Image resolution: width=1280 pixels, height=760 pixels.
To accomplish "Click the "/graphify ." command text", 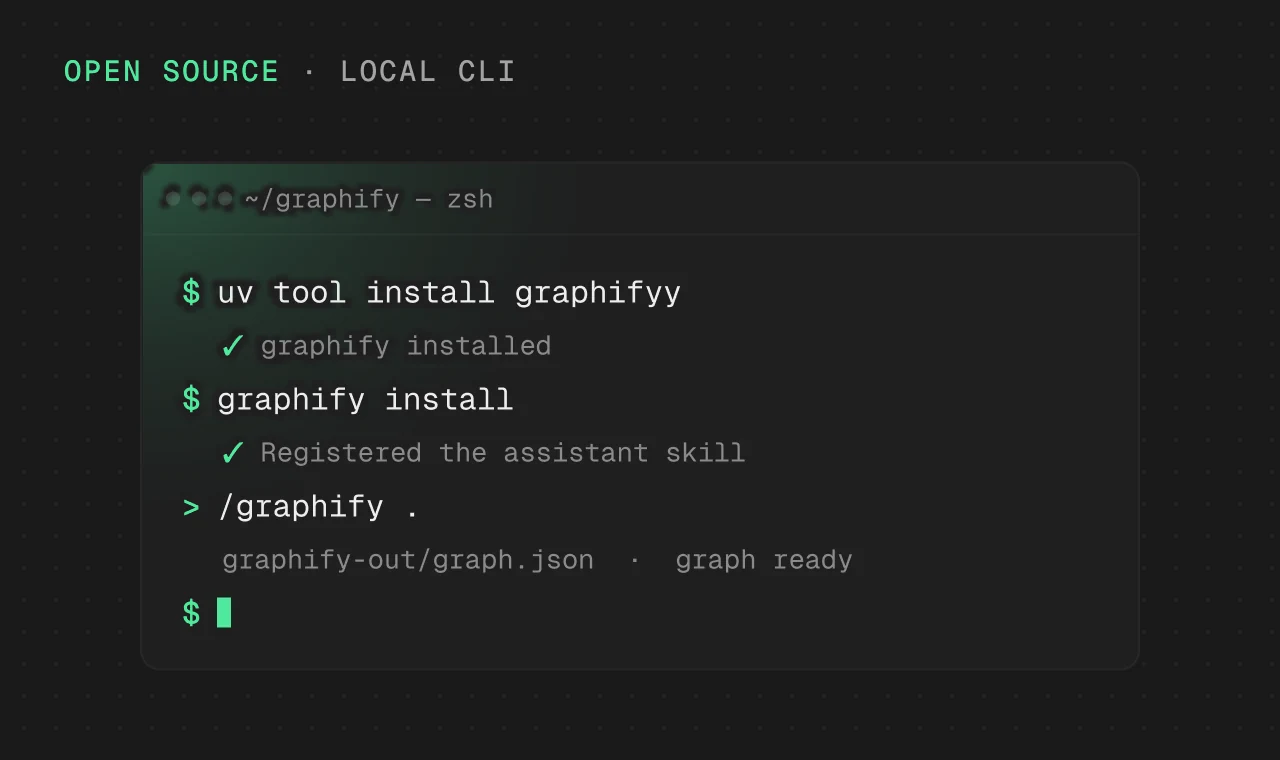I will click(x=318, y=507).
